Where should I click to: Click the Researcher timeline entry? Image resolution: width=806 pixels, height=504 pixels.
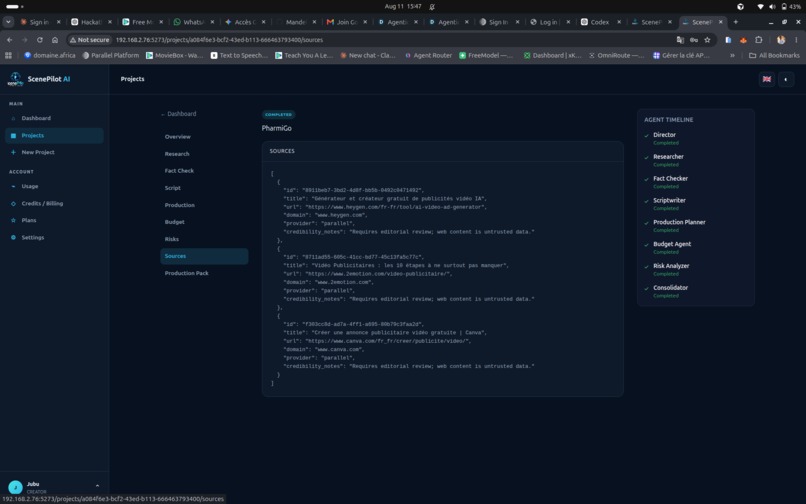668,156
